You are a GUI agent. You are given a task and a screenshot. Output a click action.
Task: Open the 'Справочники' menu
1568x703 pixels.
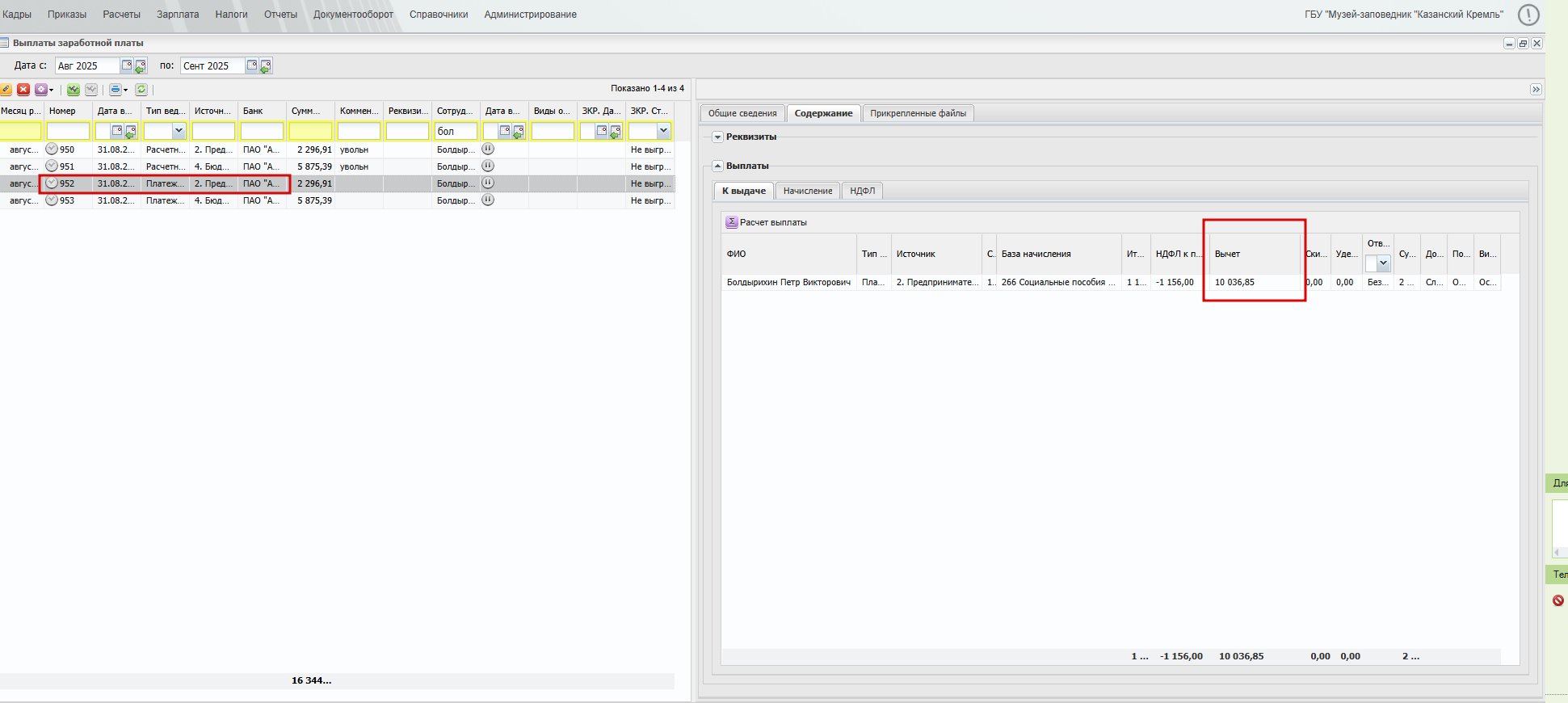pos(439,15)
